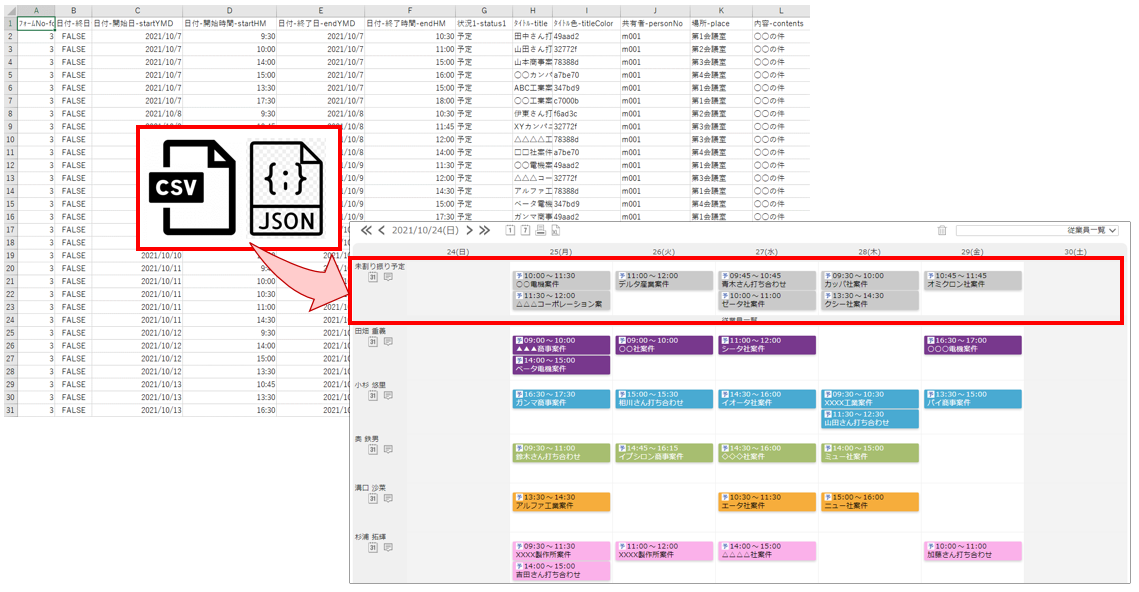The image size is (1139, 592).
Task: Open the blue 13:30～15:00 パイ商事案件 event
Action: click(973, 399)
